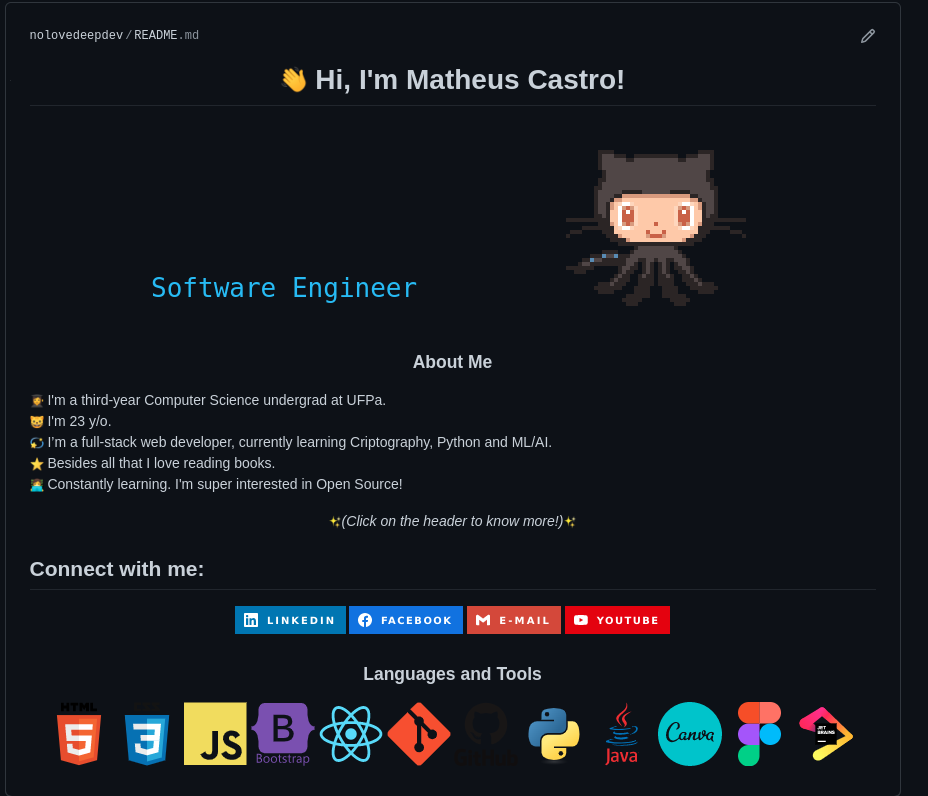Click the dark GitHub logo icon

tap(486, 734)
